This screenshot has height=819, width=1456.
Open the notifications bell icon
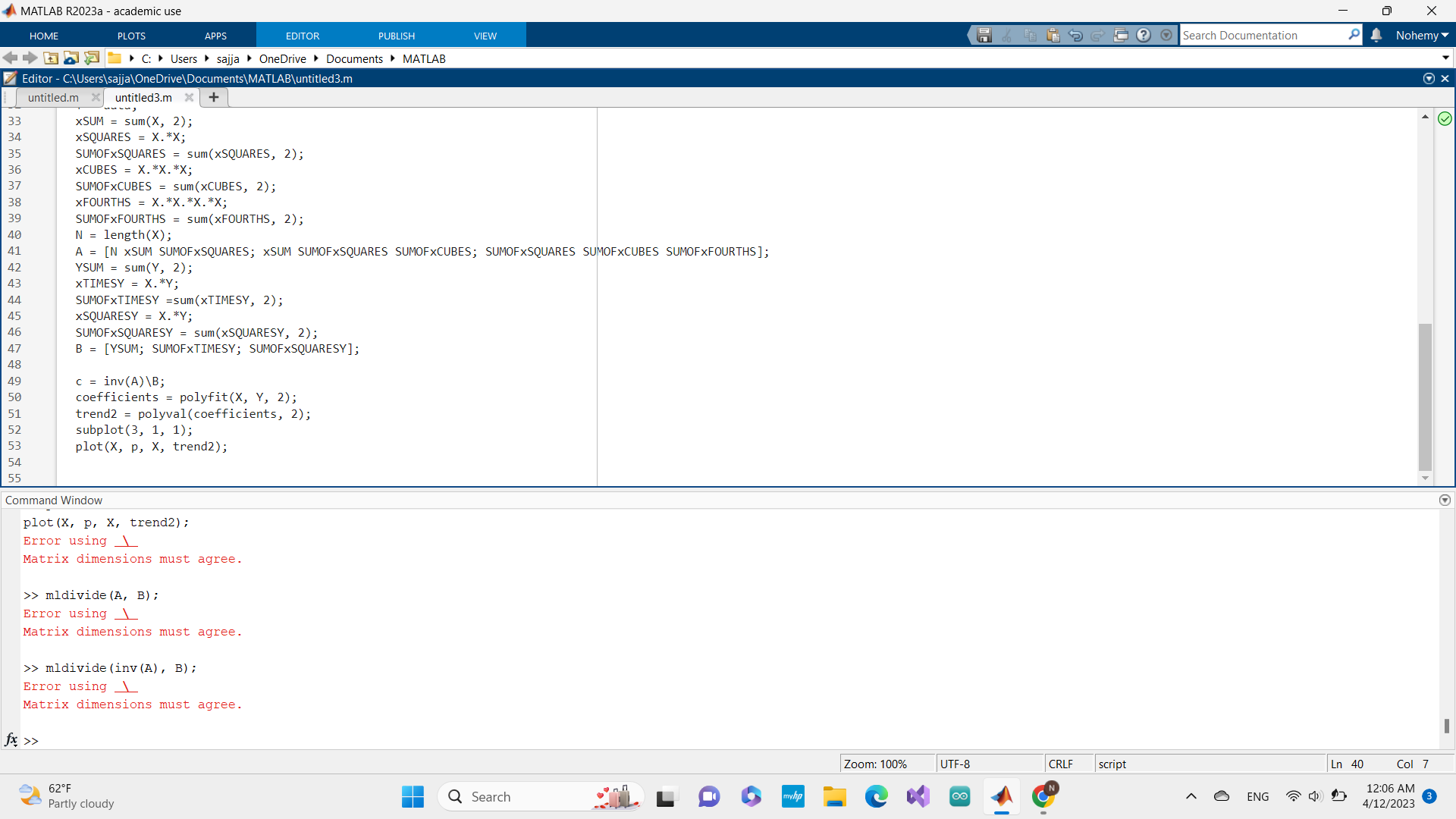[1376, 35]
